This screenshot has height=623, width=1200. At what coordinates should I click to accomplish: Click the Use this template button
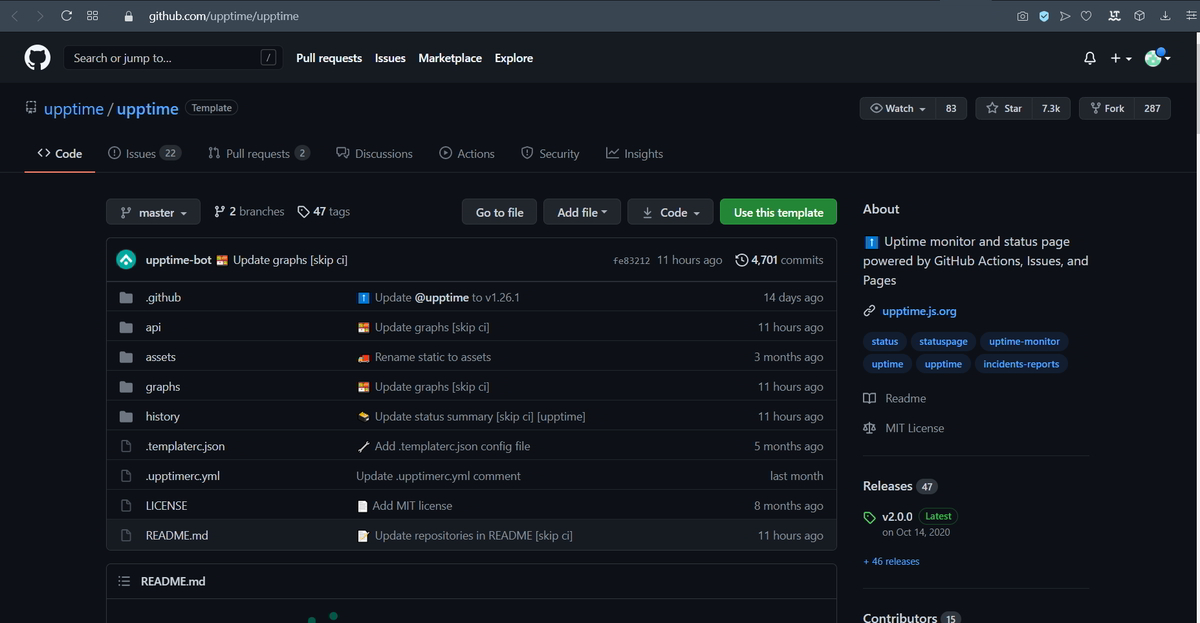[778, 211]
